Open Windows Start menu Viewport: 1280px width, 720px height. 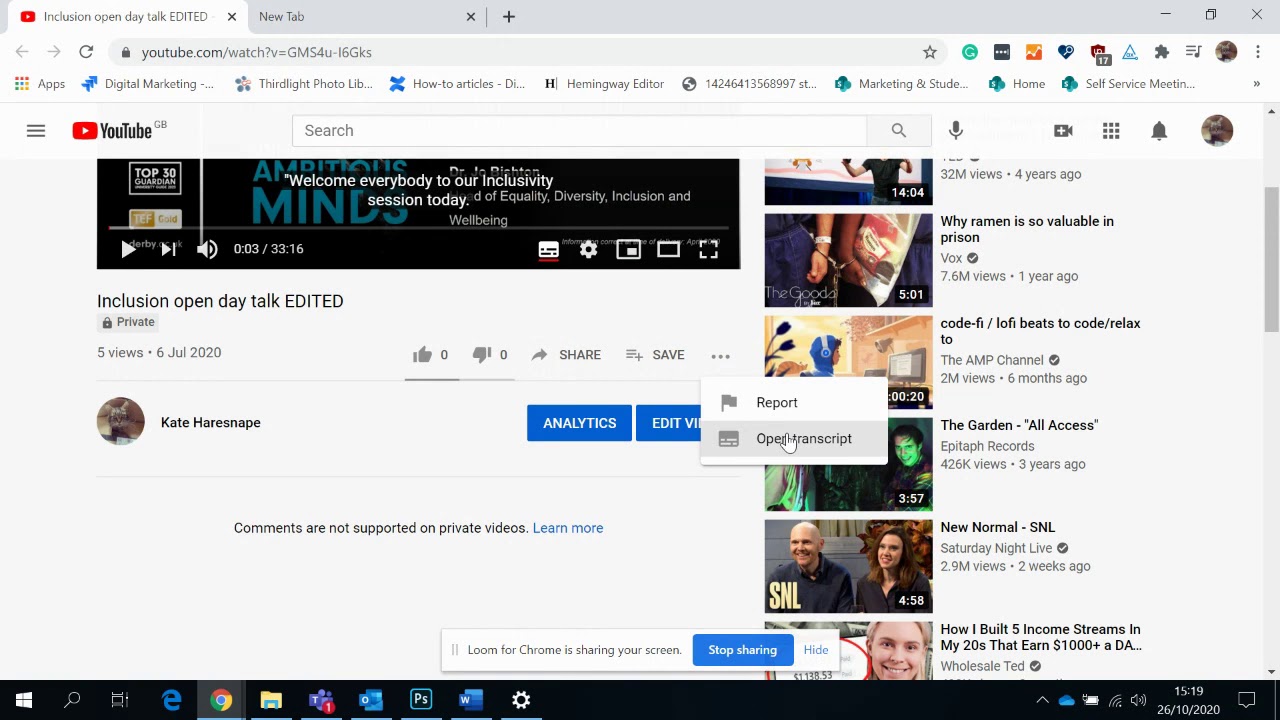point(24,700)
